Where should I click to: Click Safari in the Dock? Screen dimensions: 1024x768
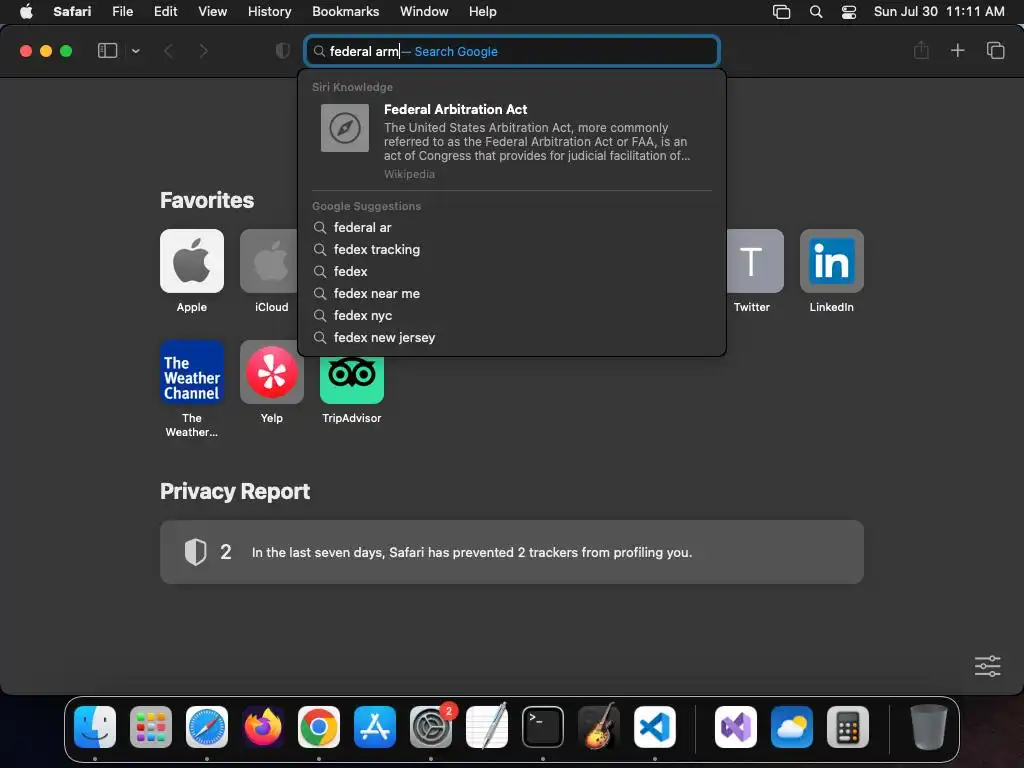click(x=207, y=727)
